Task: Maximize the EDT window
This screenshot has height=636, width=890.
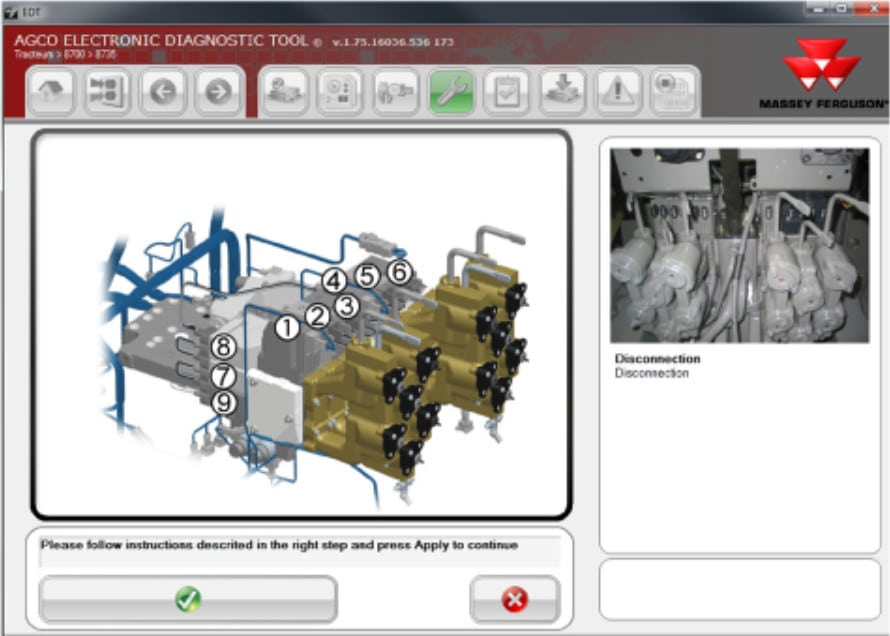Action: click(842, 9)
